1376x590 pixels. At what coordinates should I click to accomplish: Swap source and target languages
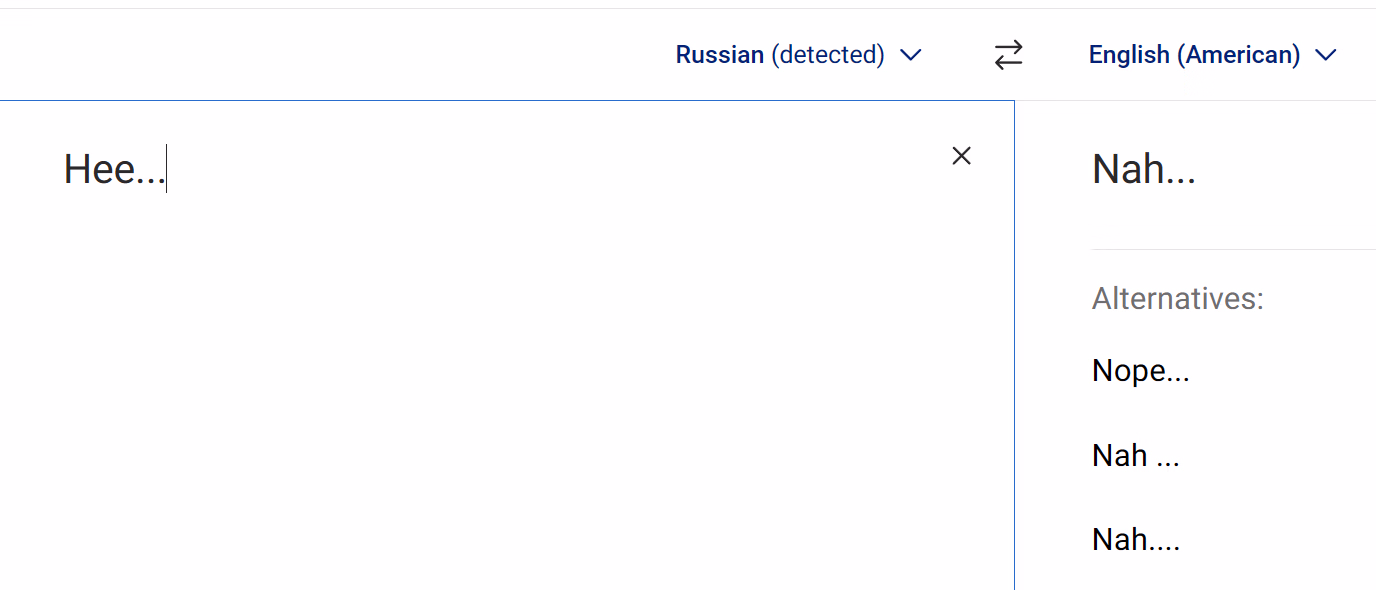1008,55
